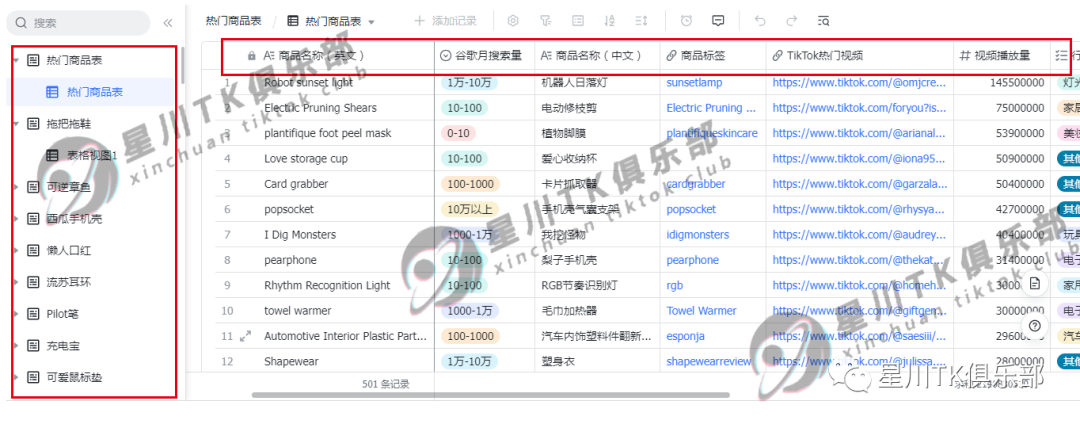The width and height of the screenshot is (1080, 424).
Task: Redo the last action
Action: [x=791, y=21]
